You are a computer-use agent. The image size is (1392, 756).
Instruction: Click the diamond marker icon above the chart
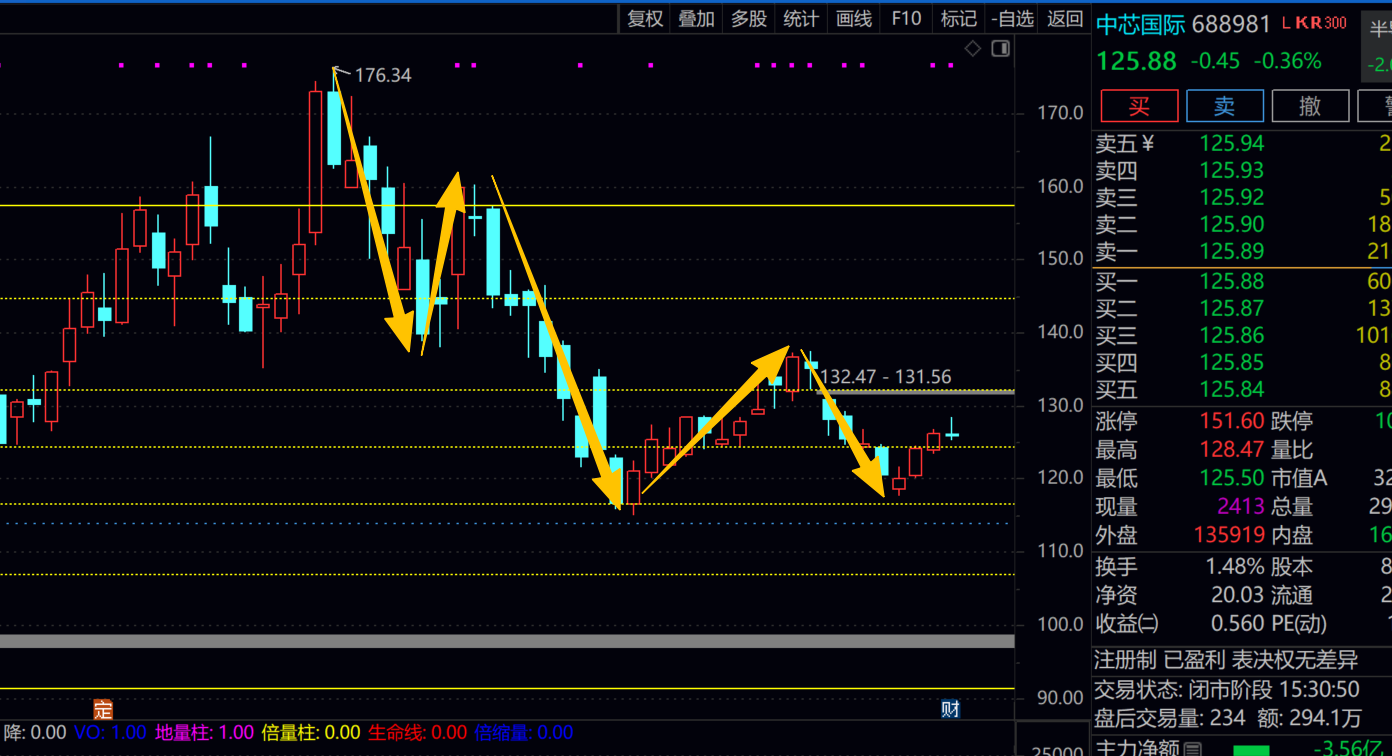(973, 48)
